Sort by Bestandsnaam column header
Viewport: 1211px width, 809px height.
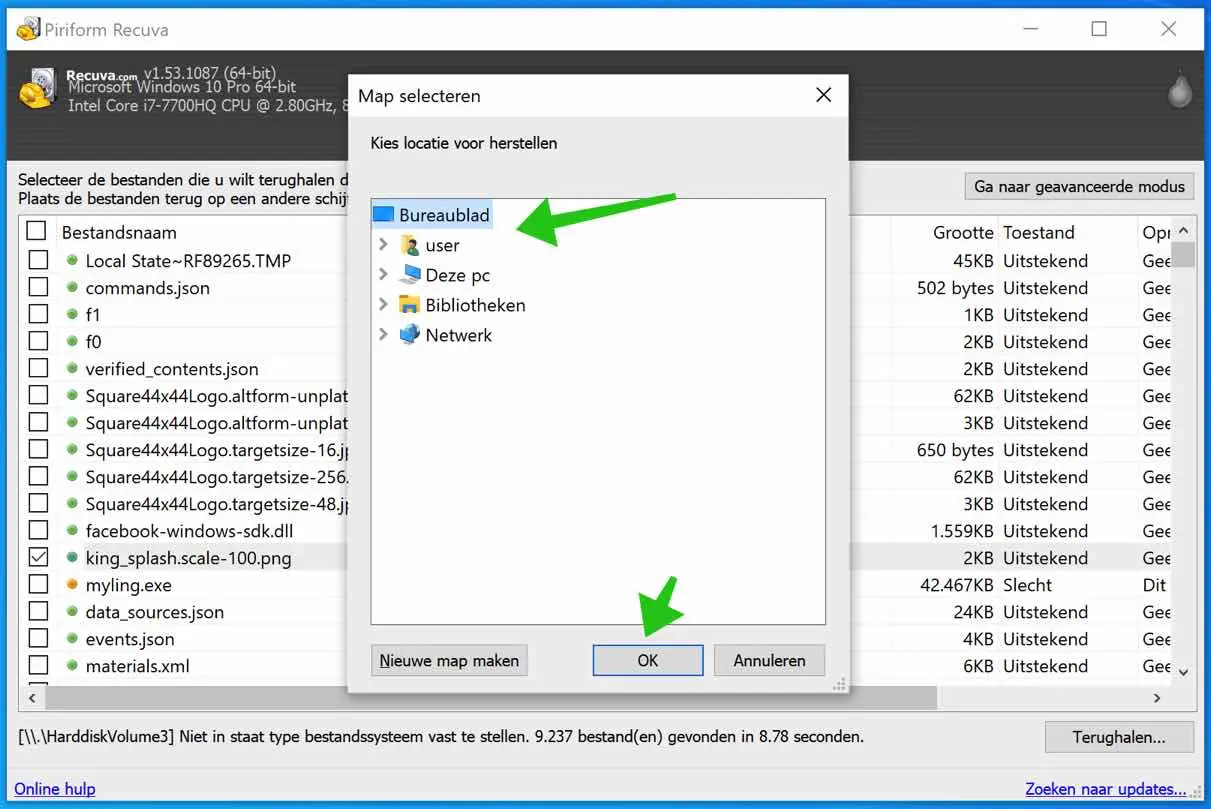(x=119, y=232)
